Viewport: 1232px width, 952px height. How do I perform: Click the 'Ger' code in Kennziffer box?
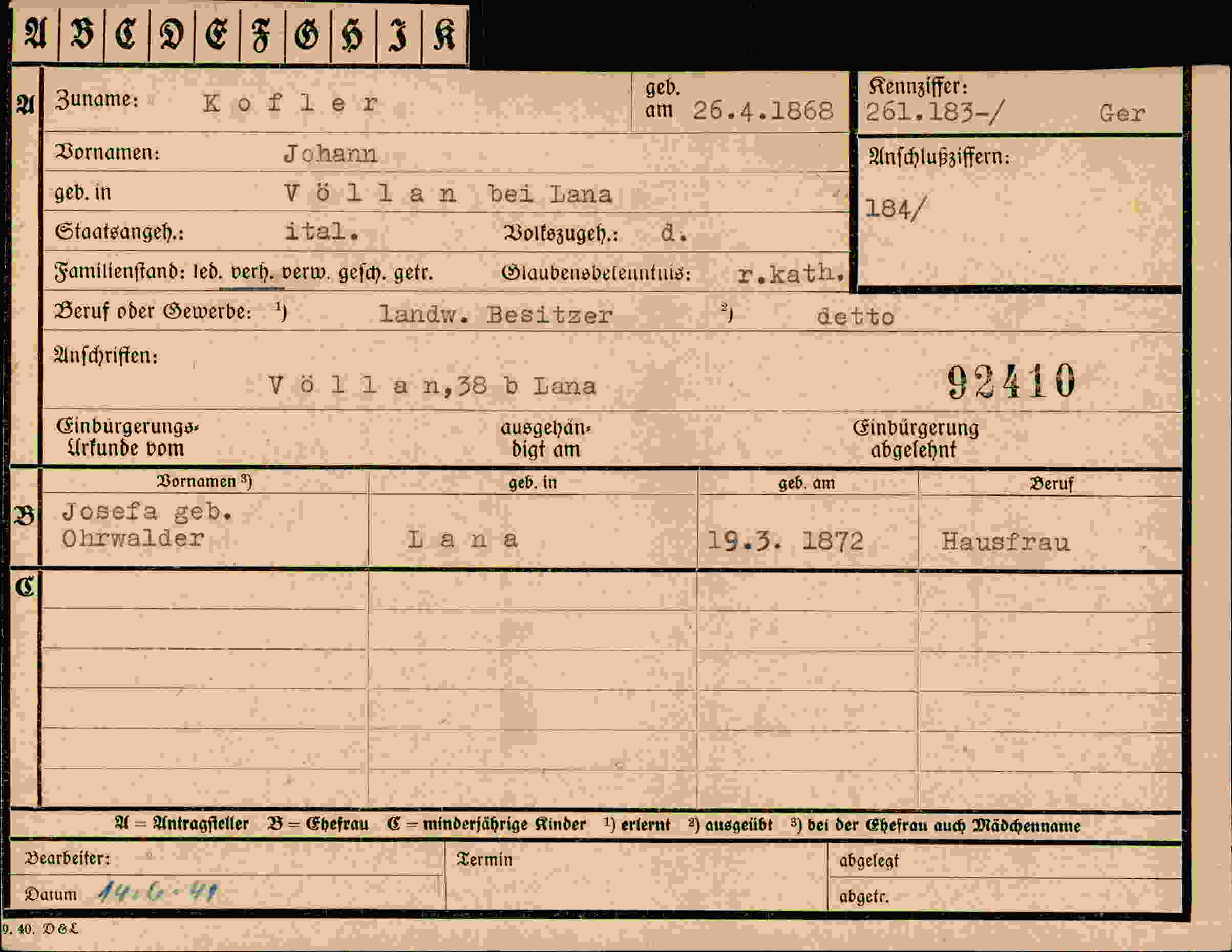click(1122, 114)
